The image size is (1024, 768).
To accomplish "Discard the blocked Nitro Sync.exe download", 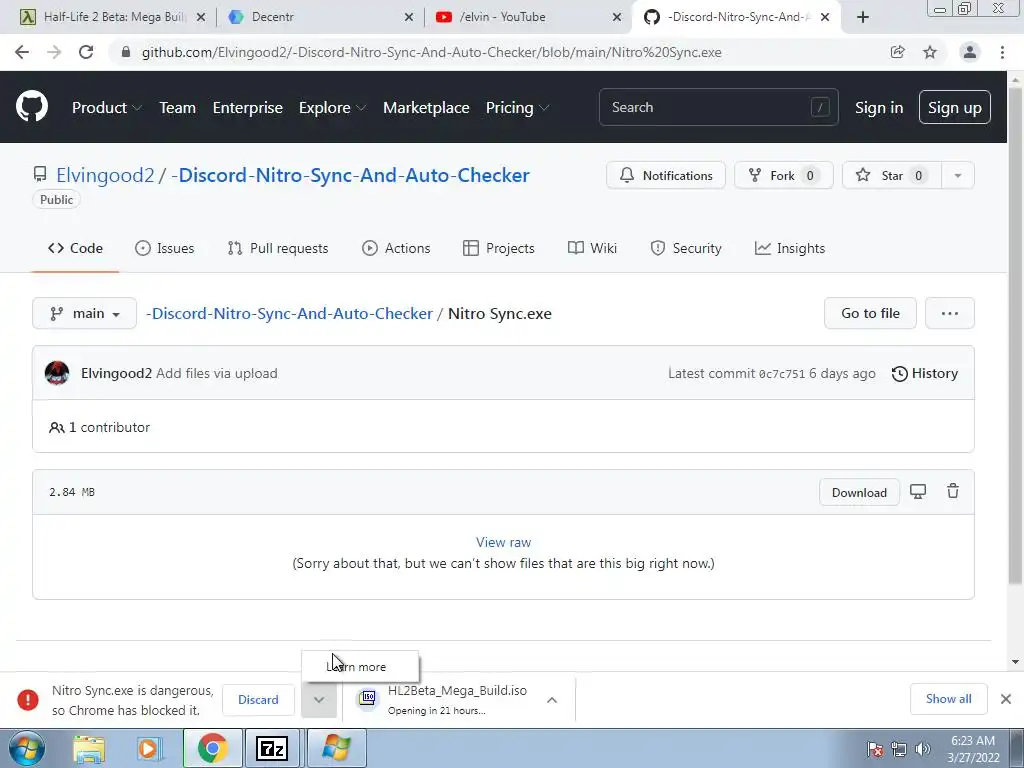I will (x=258, y=699).
